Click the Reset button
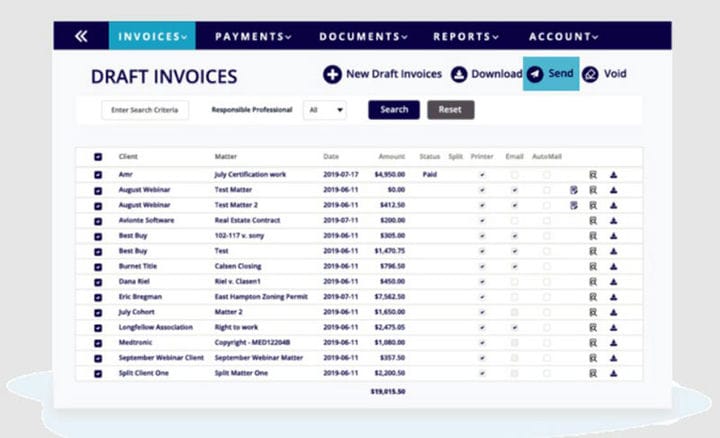720x438 pixels. (x=450, y=110)
